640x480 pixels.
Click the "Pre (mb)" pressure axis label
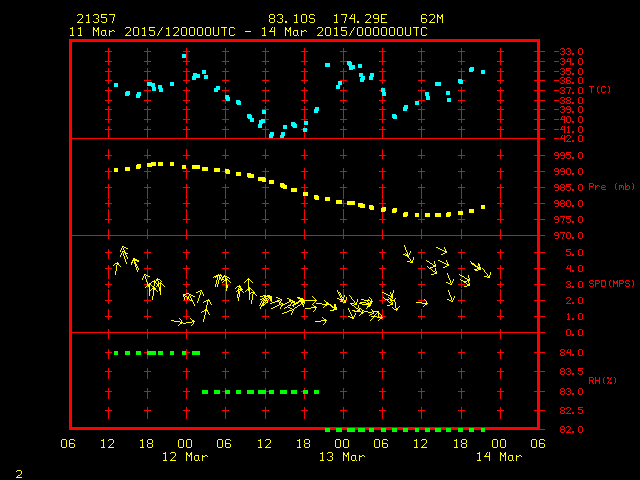coord(611,187)
